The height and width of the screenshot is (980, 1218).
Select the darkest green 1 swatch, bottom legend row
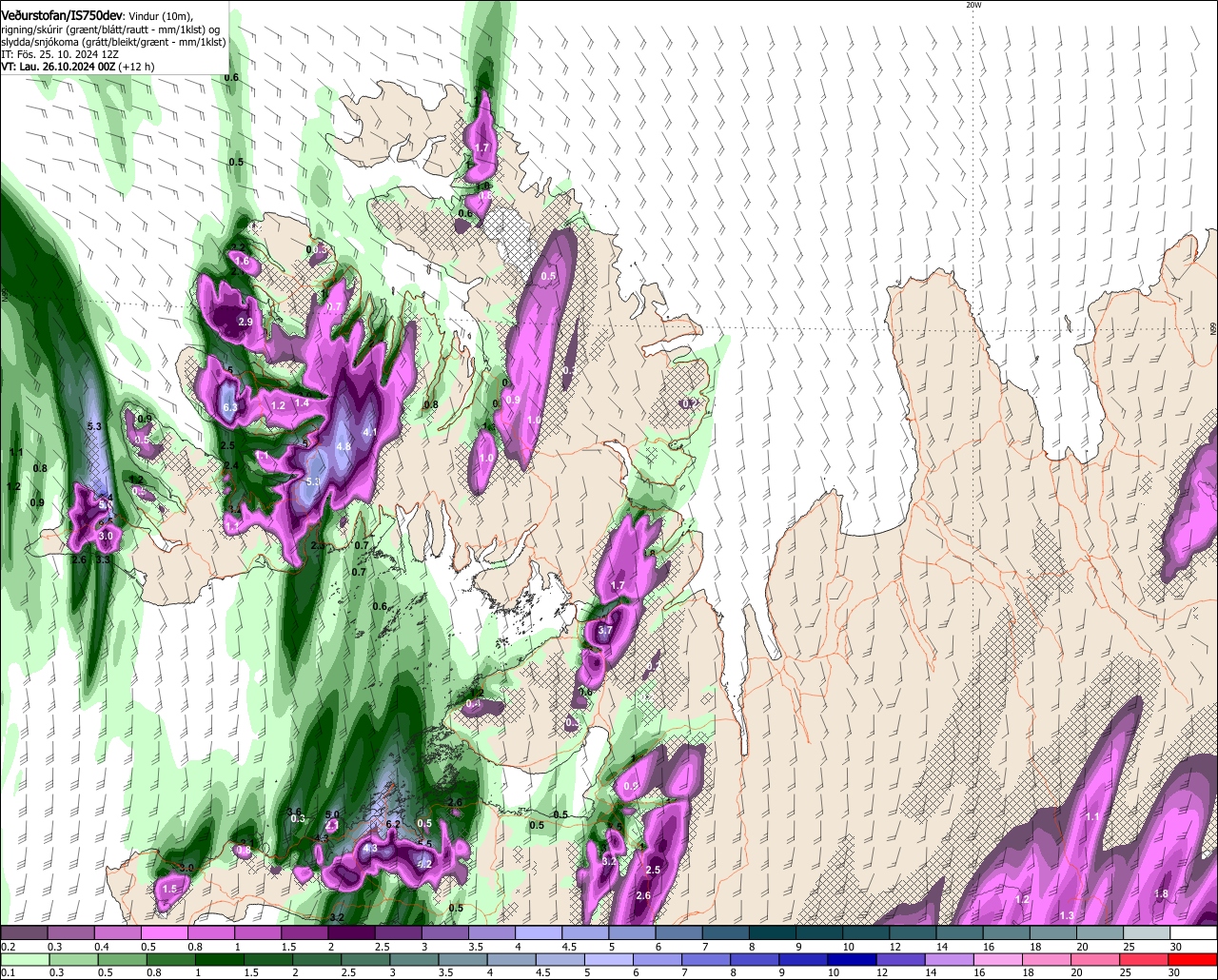pos(220,959)
